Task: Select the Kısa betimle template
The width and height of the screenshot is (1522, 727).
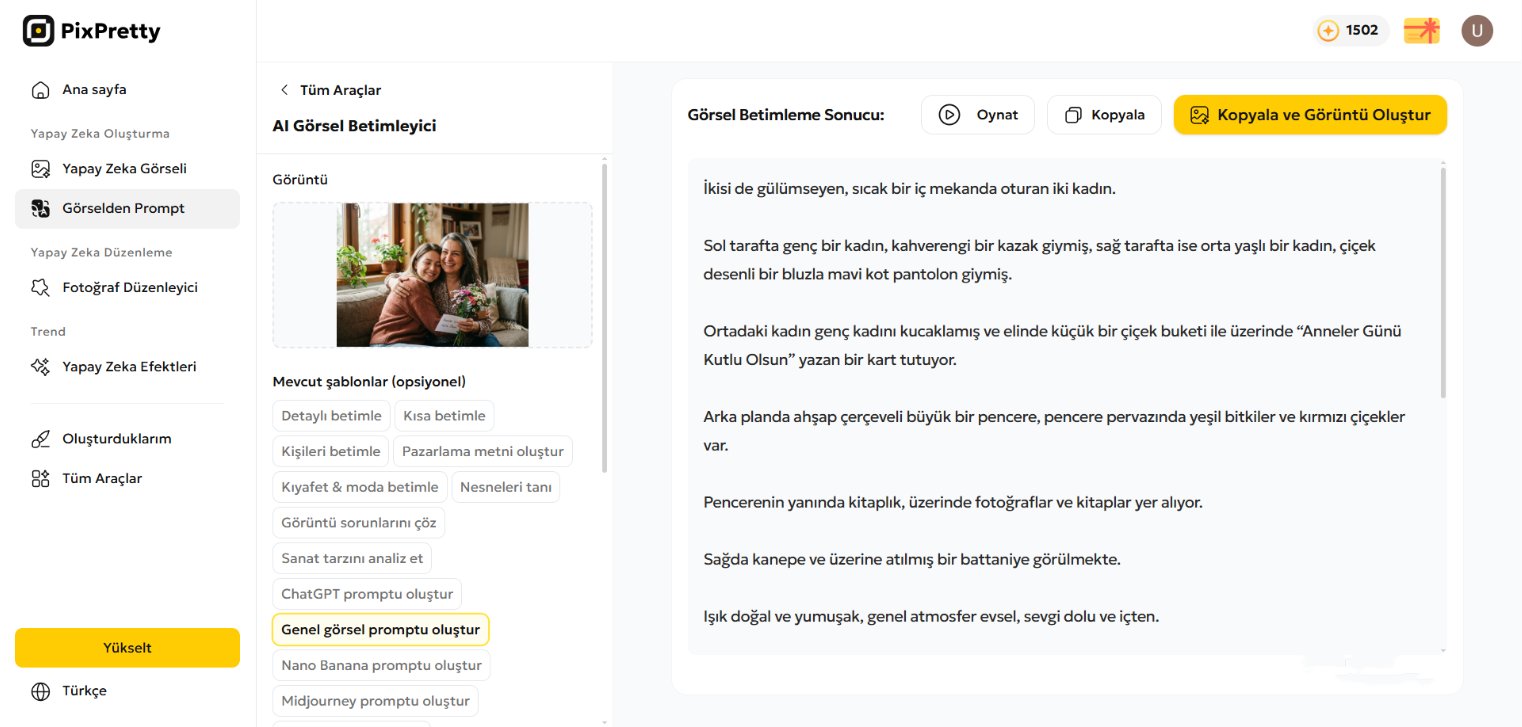Action: 444,416
